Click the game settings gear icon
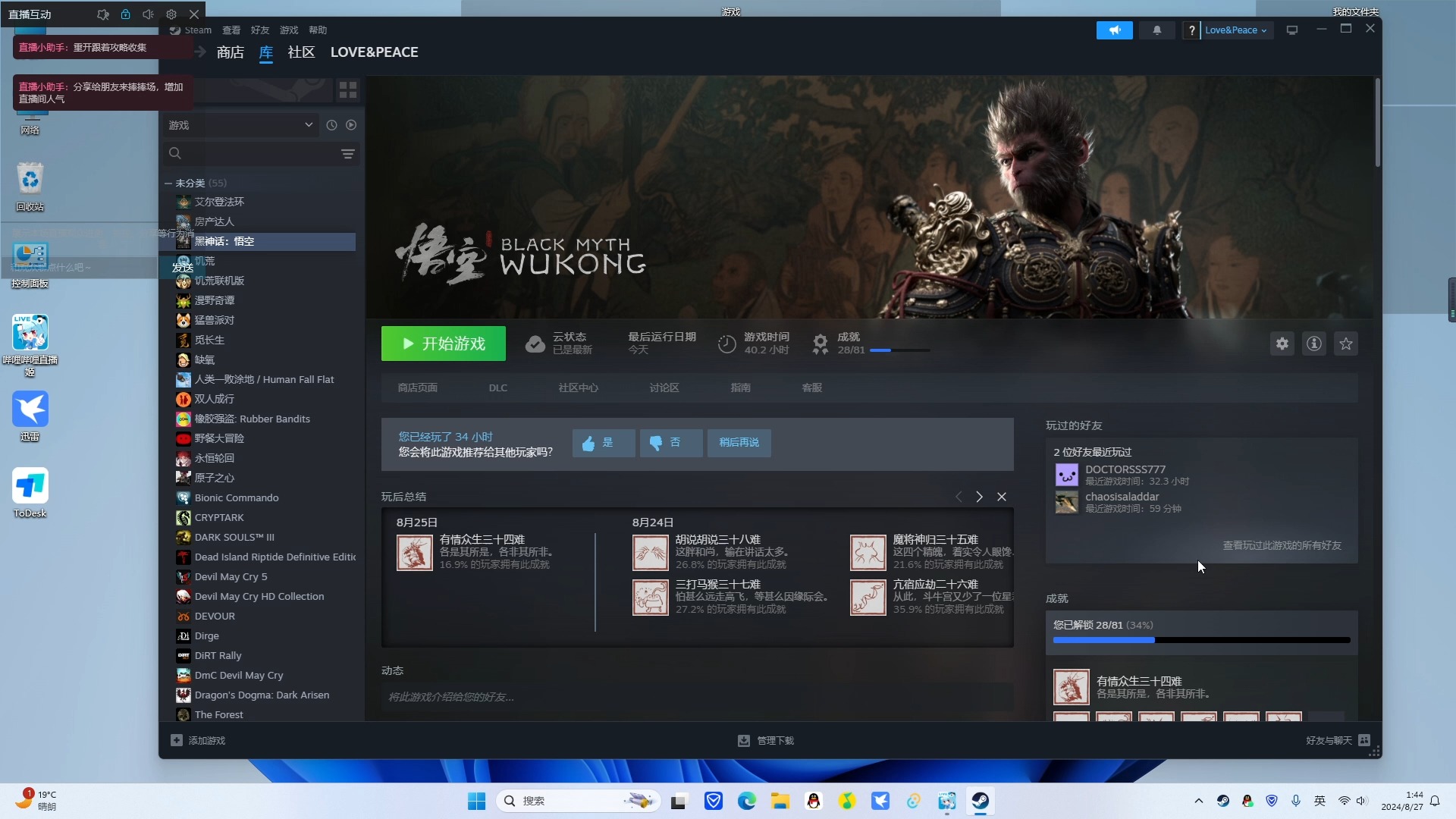The width and height of the screenshot is (1456, 819). click(1281, 343)
